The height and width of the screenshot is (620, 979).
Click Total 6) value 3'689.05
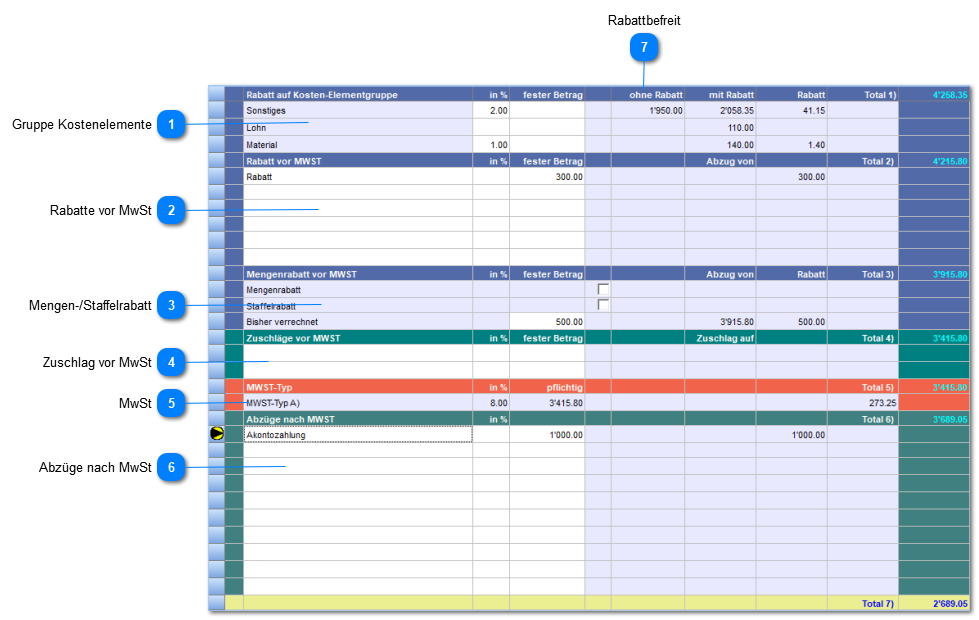point(950,420)
